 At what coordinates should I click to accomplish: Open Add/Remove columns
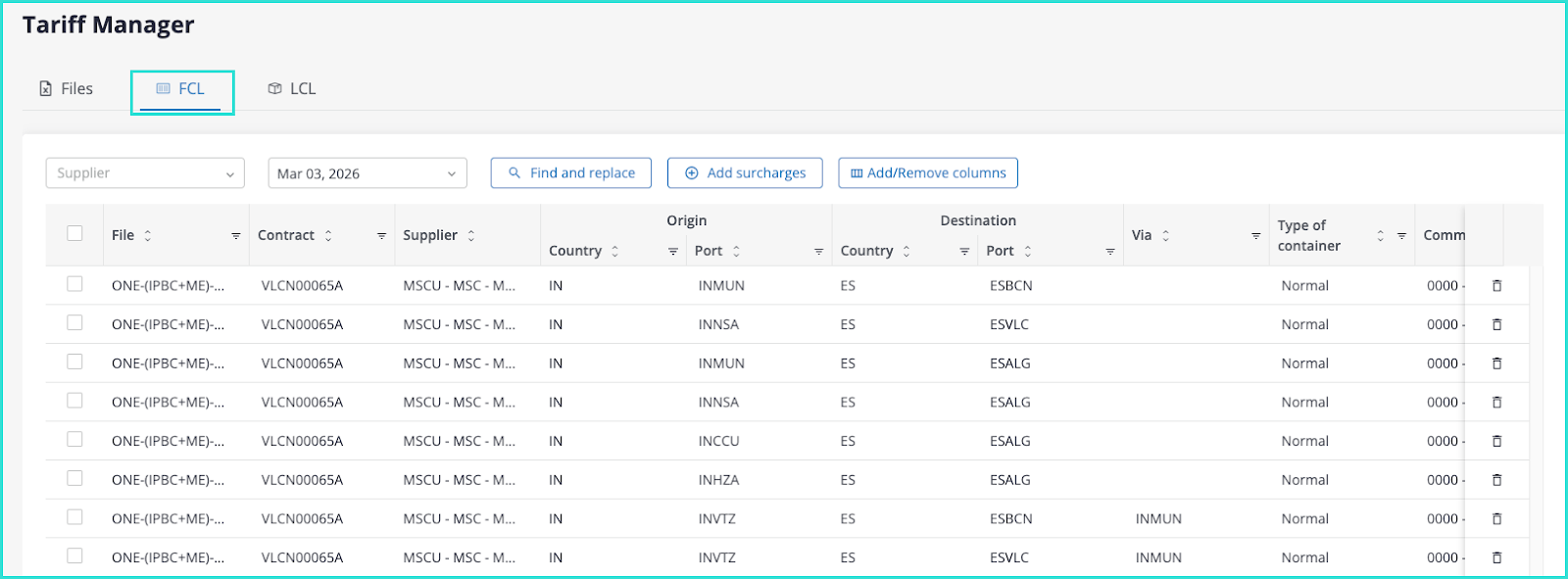(927, 173)
